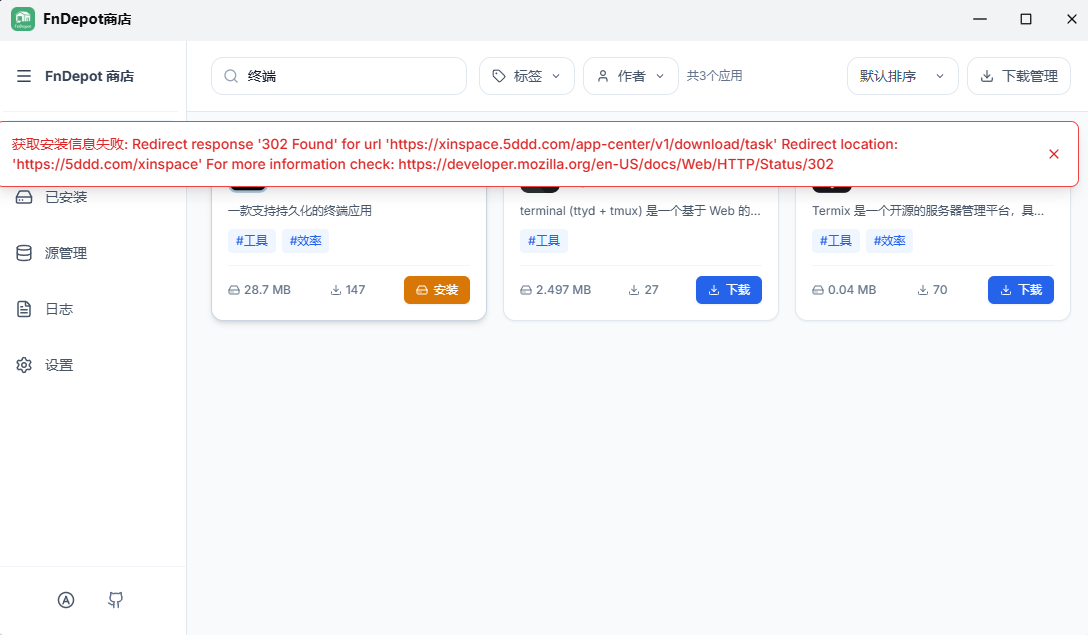
Task: Click the magnifier icon in search box
Action: click(231, 76)
